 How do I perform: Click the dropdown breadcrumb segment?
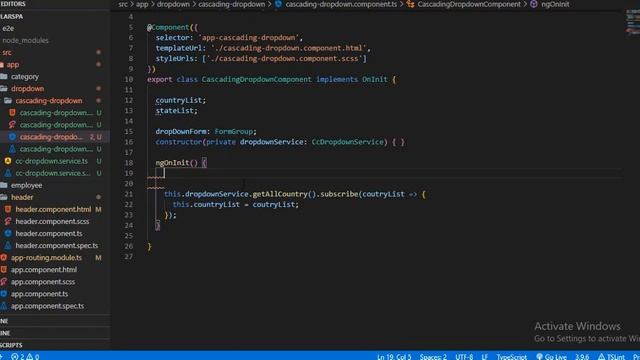pyautogui.click(x=173, y=4)
